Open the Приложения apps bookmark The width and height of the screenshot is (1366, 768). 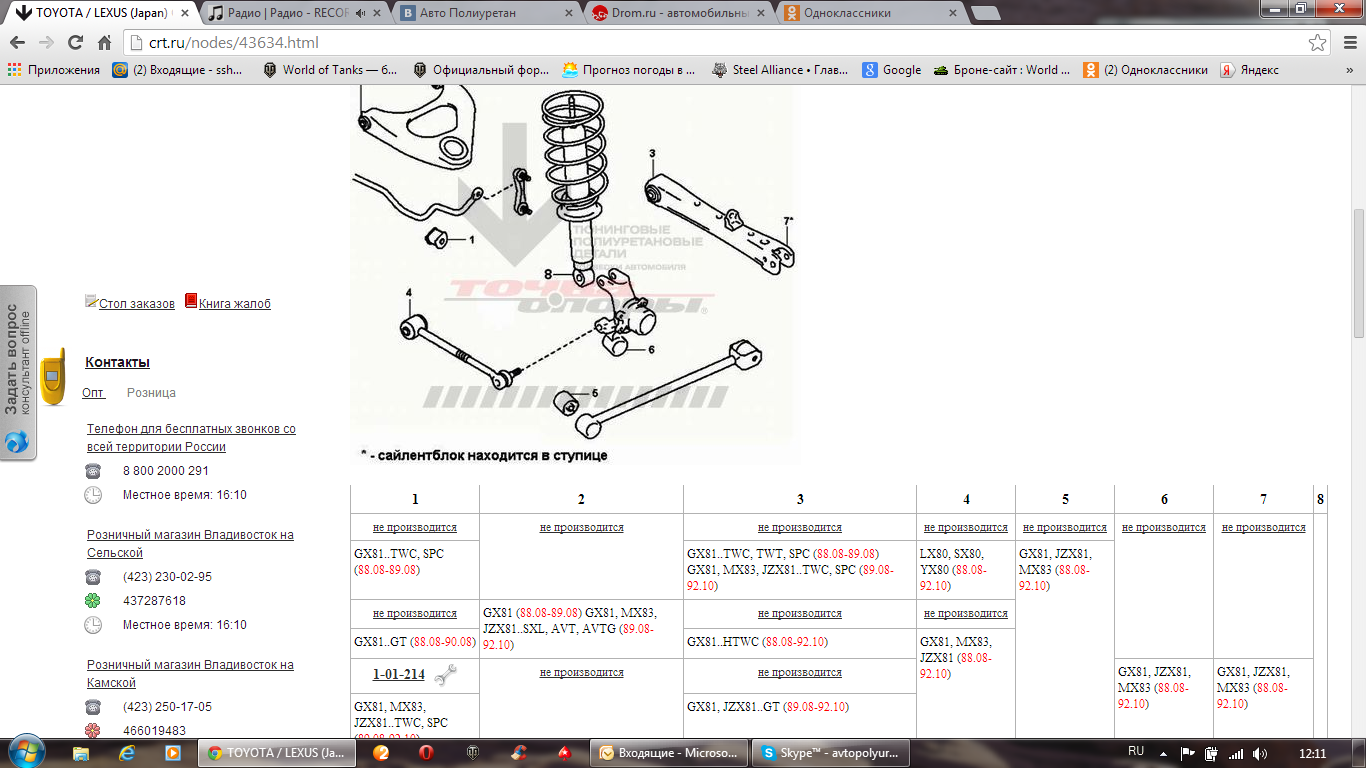55,70
